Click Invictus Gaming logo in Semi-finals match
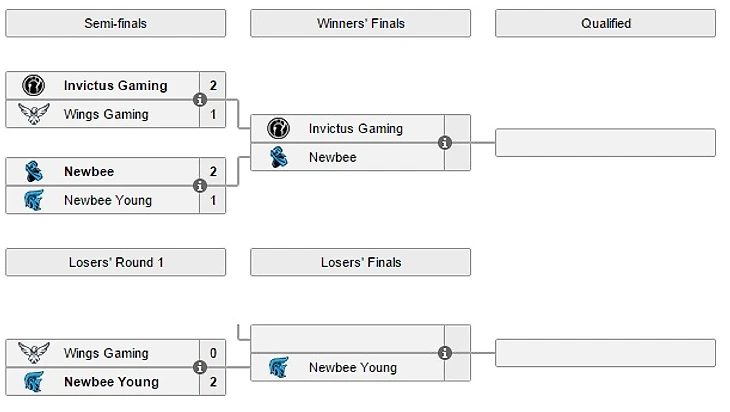Screen dimensions: 730x412 point(33,86)
